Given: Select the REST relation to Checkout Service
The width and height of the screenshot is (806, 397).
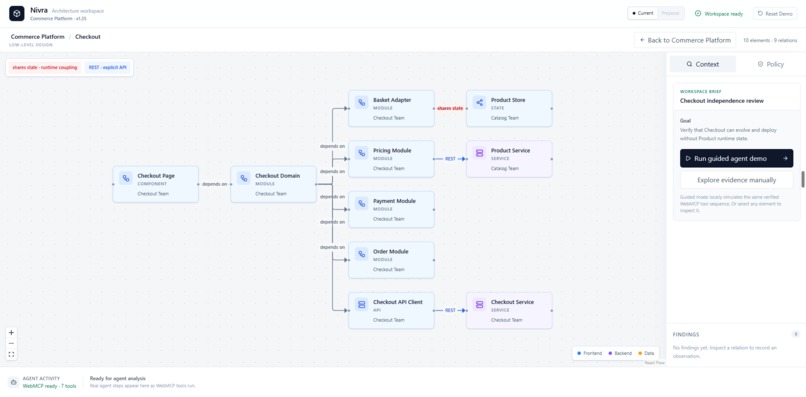Looking at the screenshot, I should 450,310.
